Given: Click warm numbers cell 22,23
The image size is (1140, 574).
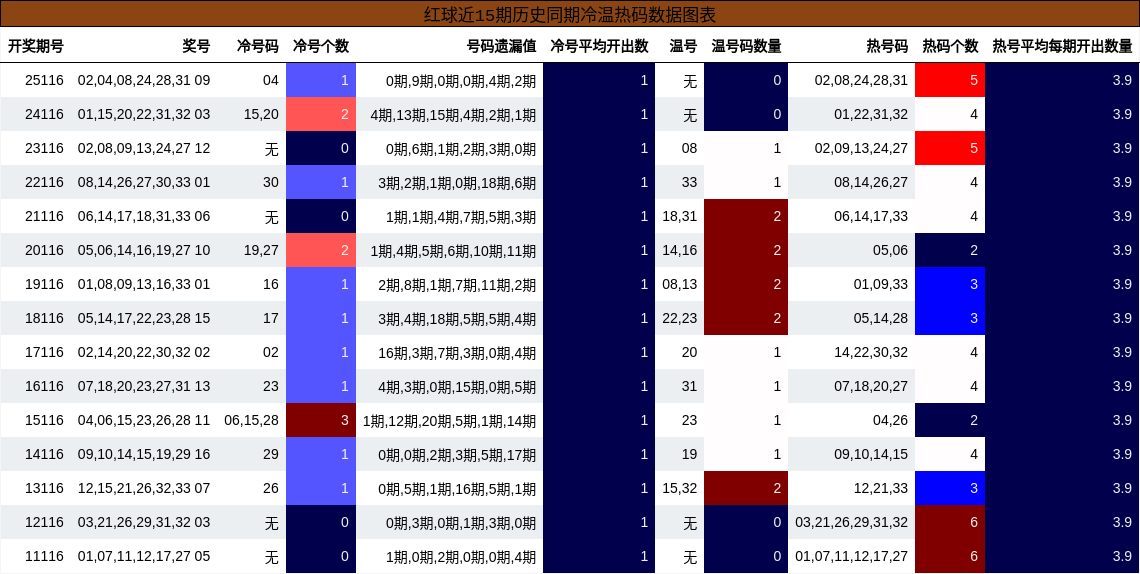Looking at the screenshot, I should click(680, 318).
